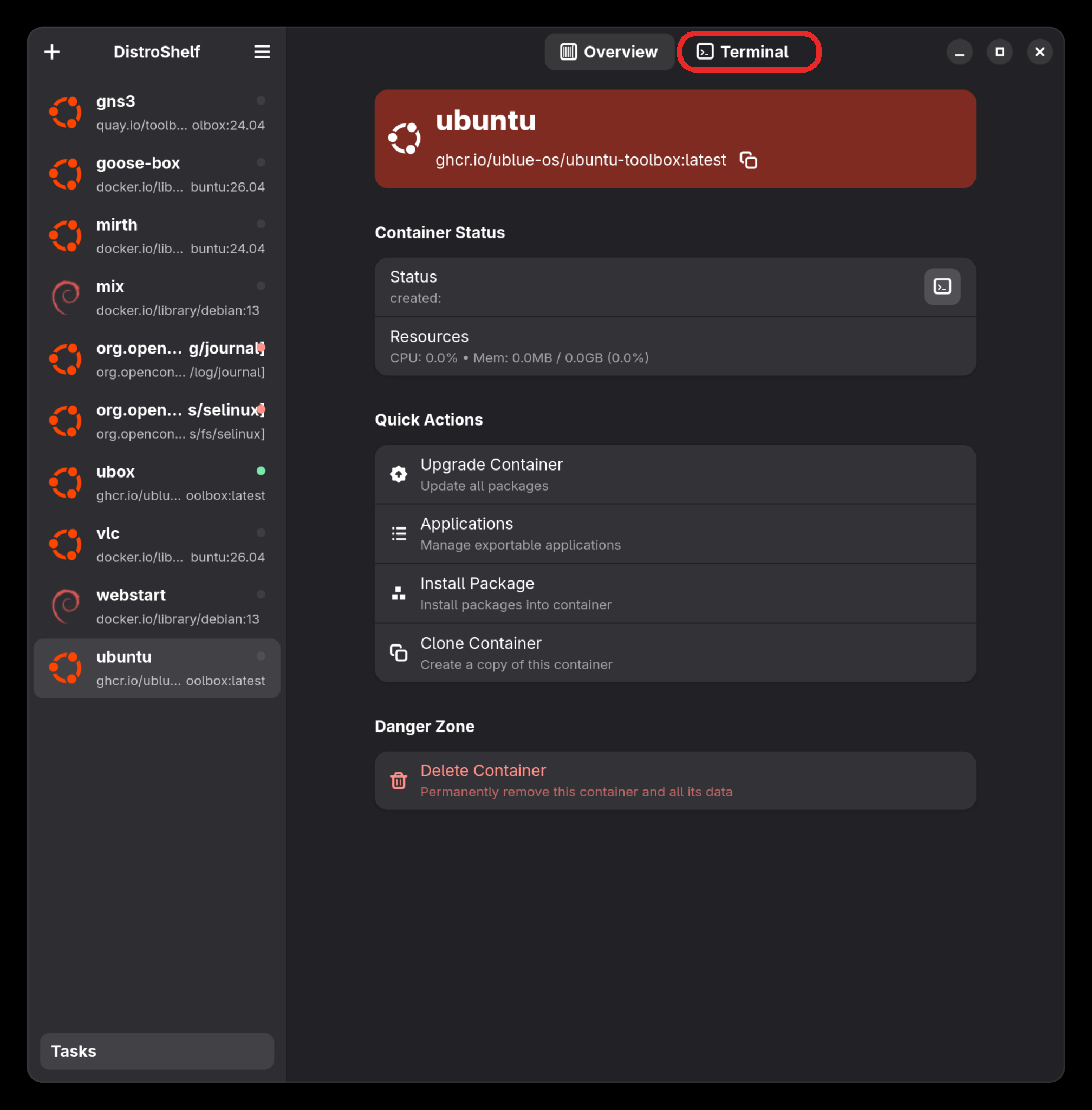Click the green running dot on ubox
The width and height of the screenshot is (1092, 1110).
[261, 471]
